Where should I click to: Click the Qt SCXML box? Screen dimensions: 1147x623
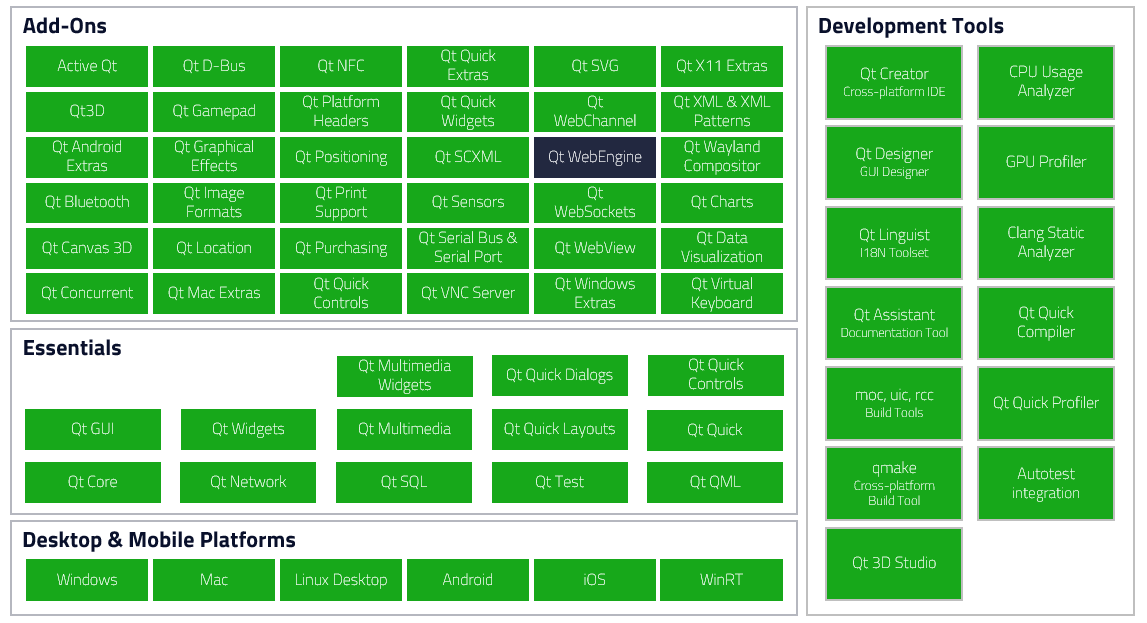pos(467,156)
